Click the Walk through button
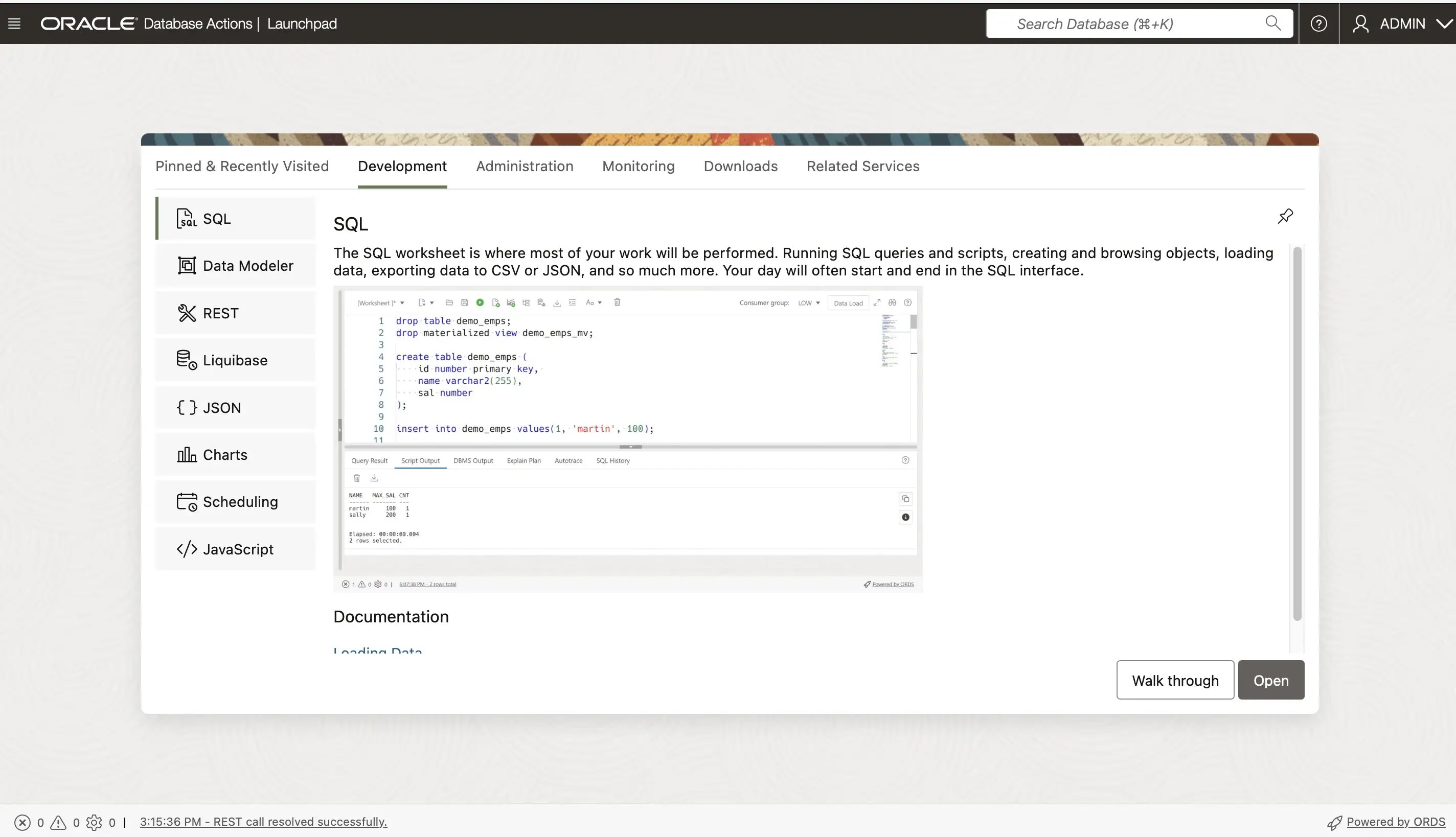This screenshot has height=837, width=1456. point(1175,680)
